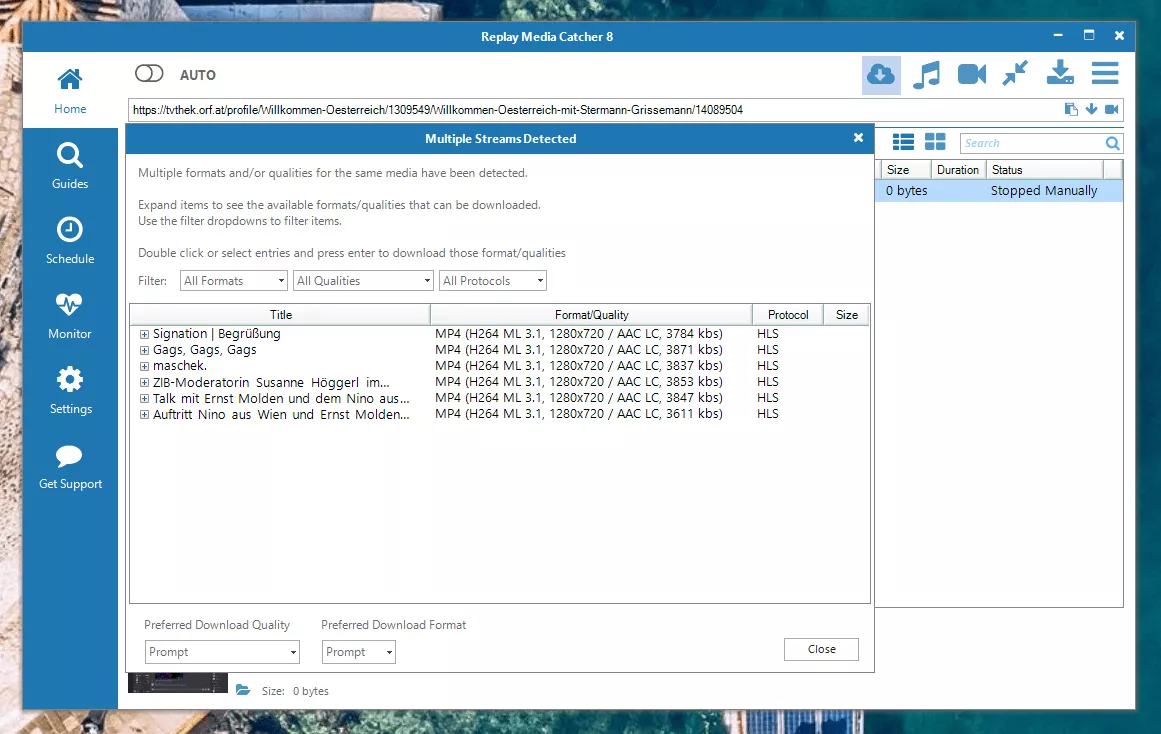Select the 3611 kbs format row
This screenshot has width=1161, height=734.
[578, 414]
